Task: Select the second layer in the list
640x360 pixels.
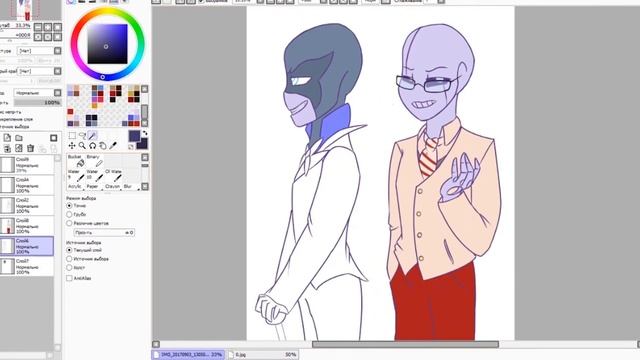Action: coord(27,185)
